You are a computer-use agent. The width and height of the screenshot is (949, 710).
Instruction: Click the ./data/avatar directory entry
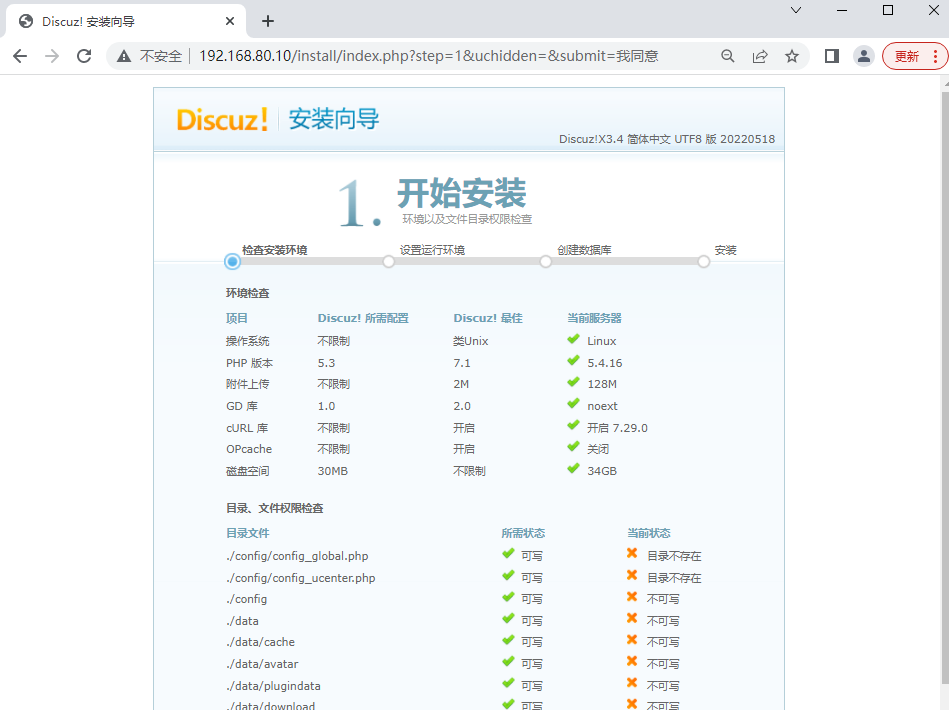click(x=262, y=664)
